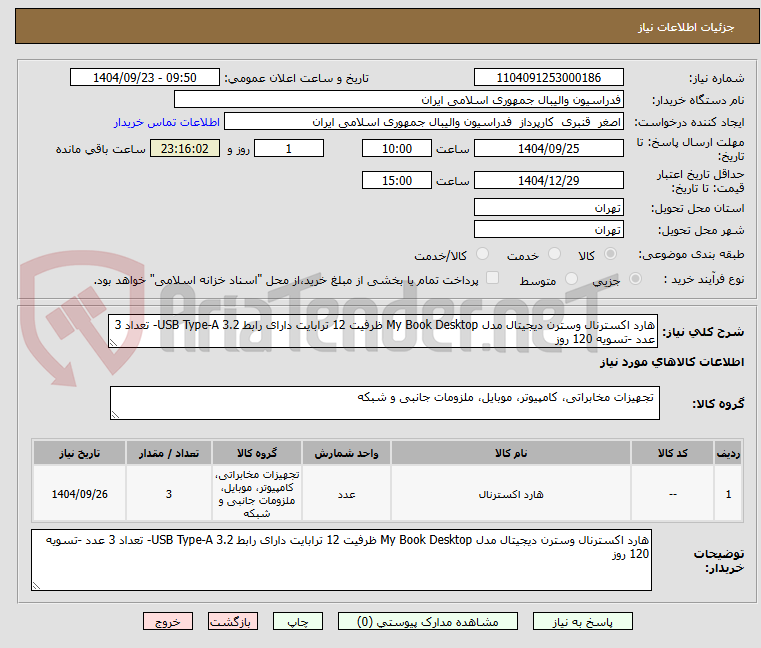Click the گروه کالا table column header

tap(257, 453)
